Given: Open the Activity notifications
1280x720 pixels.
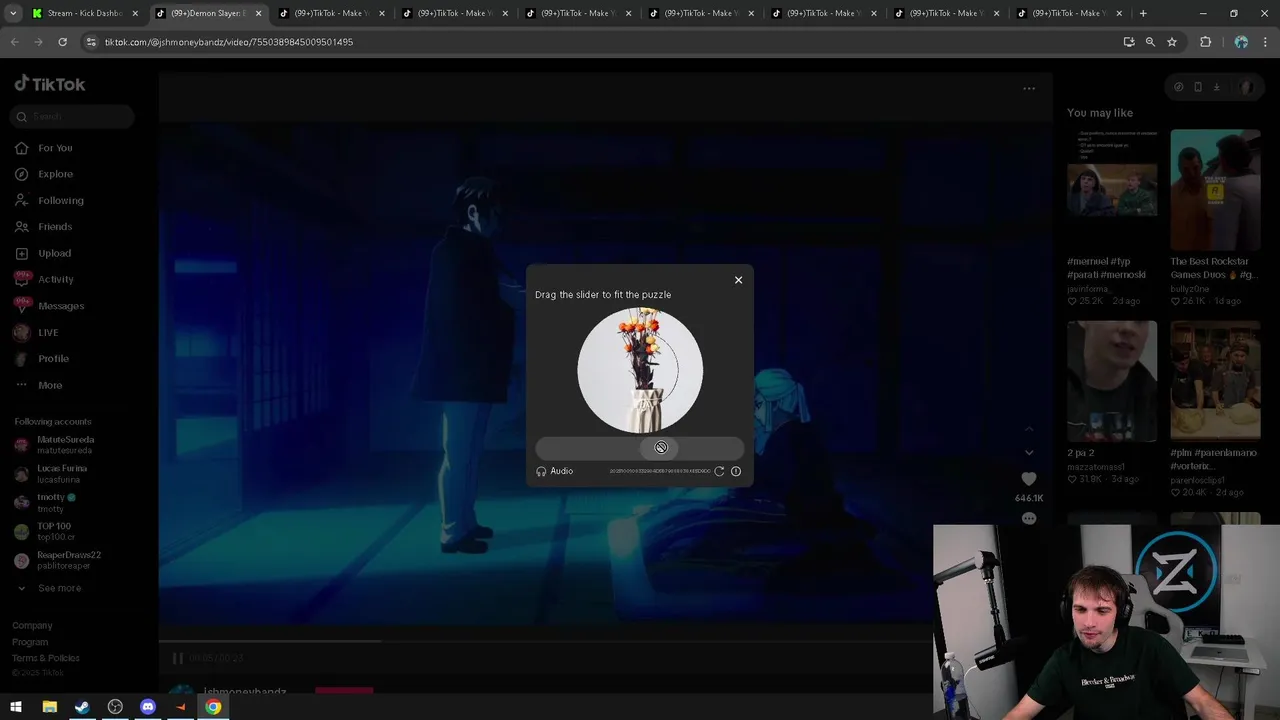Looking at the screenshot, I should (x=56, y=279).
